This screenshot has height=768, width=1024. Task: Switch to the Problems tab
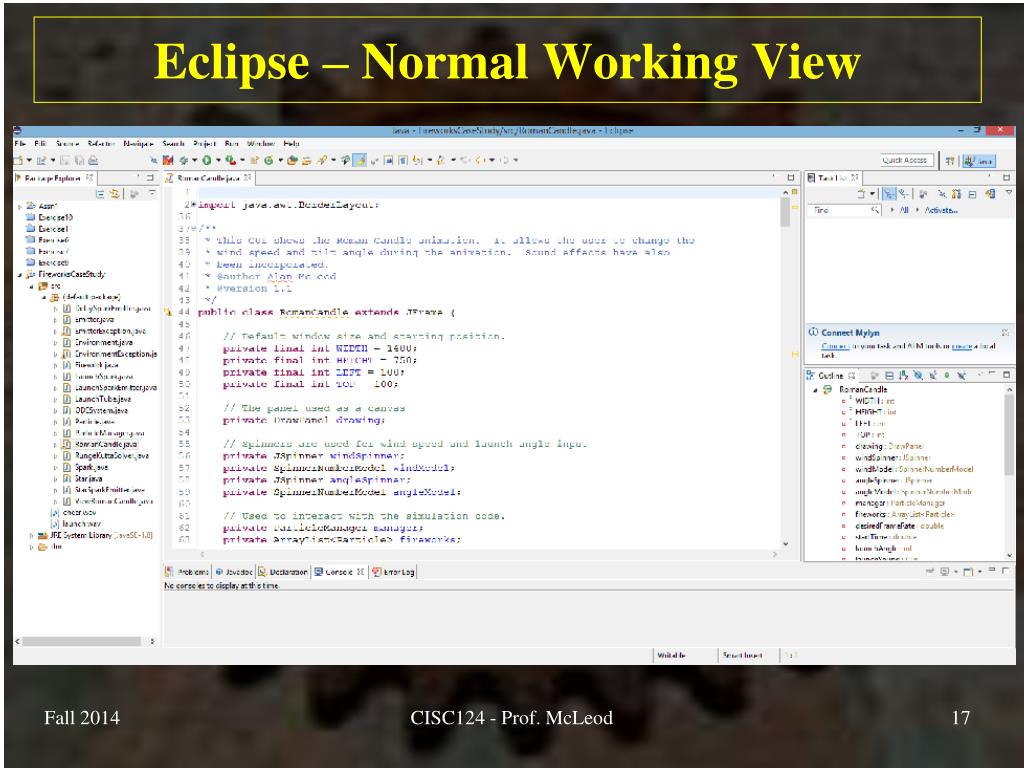[187, 572]
